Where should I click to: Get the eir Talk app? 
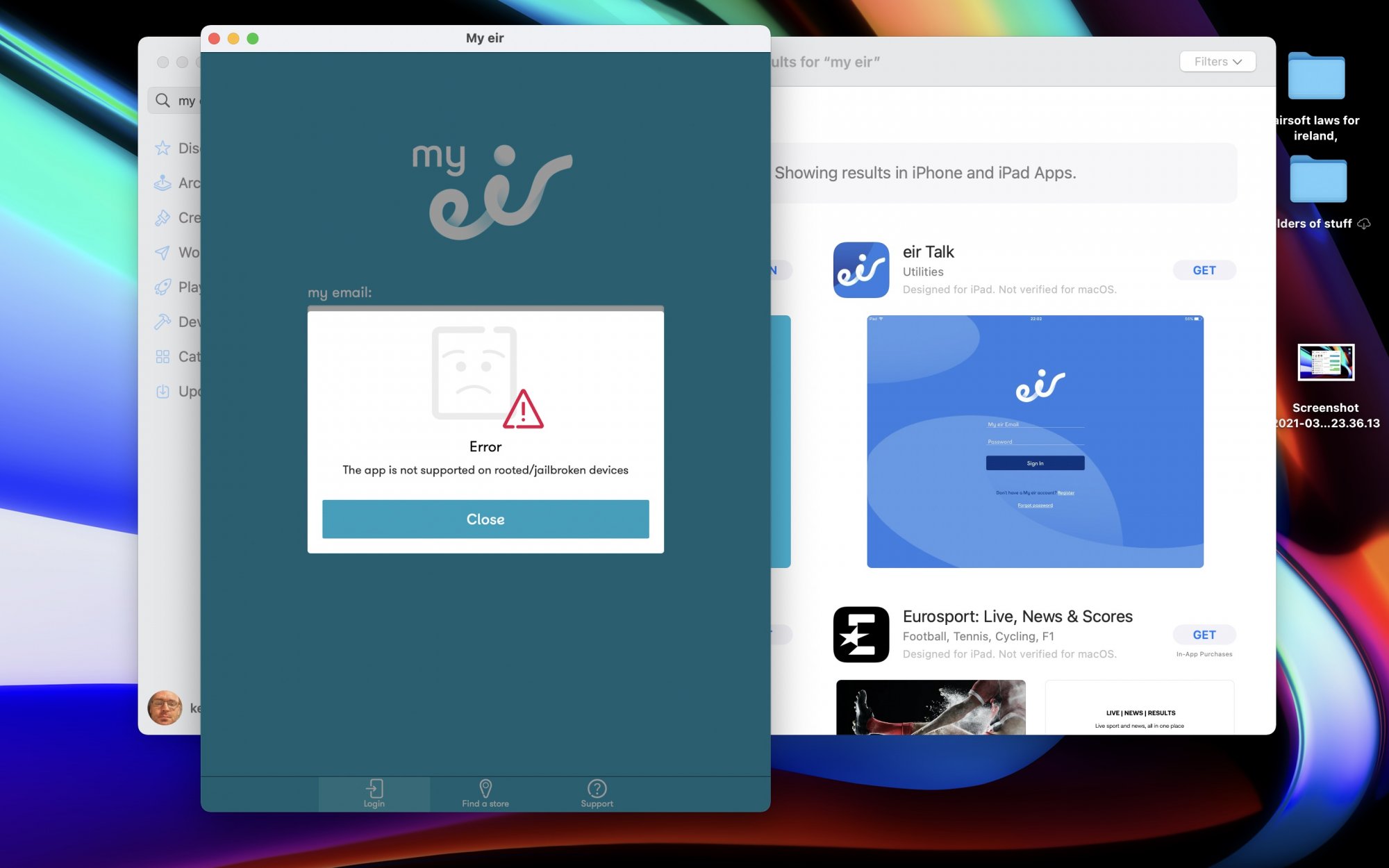coord(1204,270)
